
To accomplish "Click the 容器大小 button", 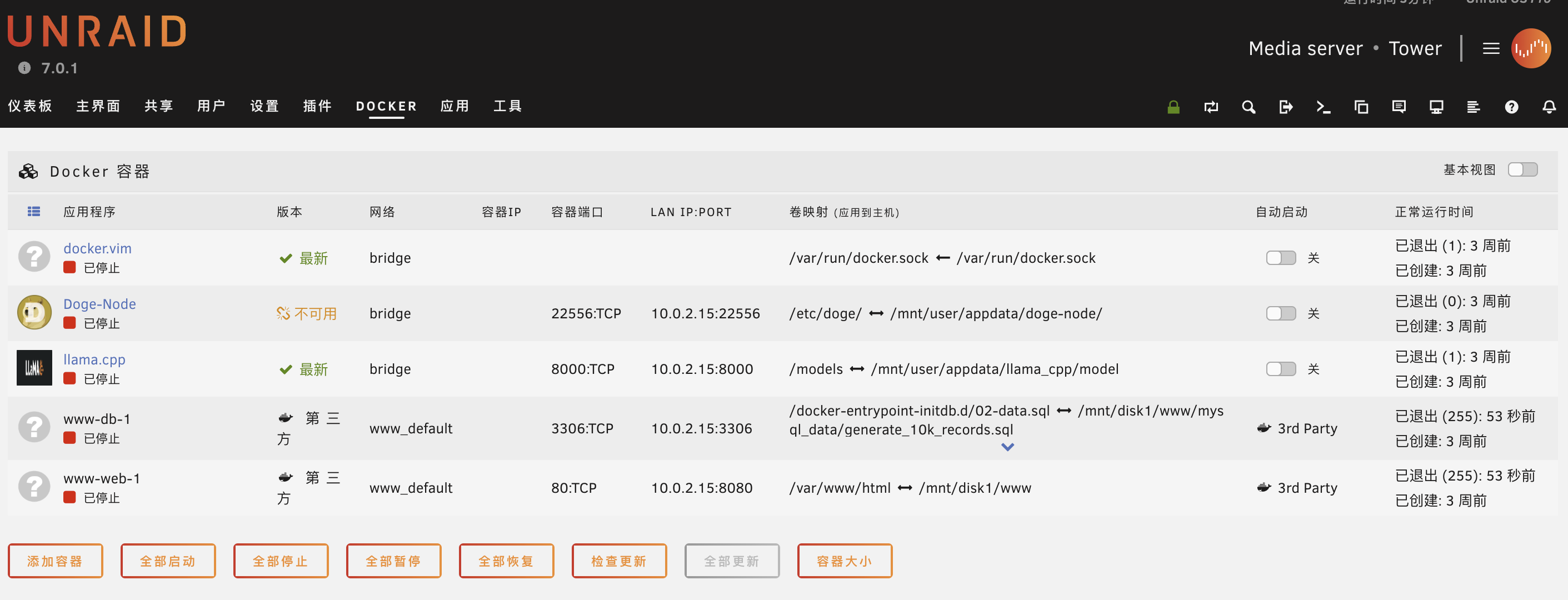I will click(x=845, y=561).
